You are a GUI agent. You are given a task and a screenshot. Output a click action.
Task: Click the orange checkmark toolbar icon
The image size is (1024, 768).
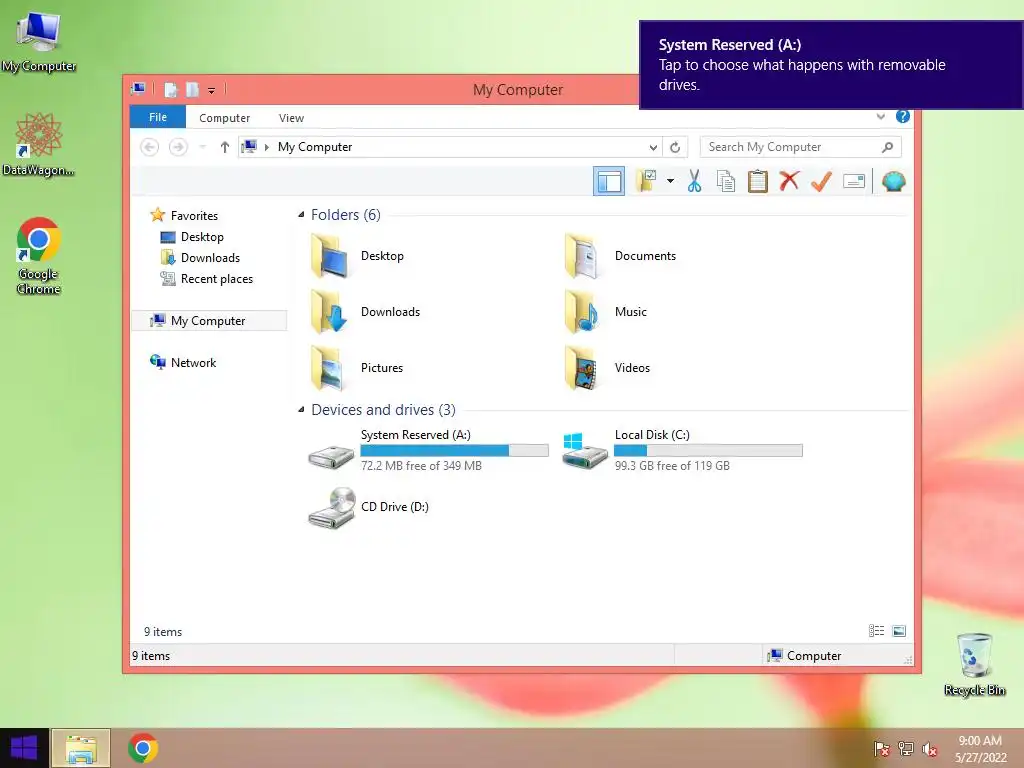click(821, 181)
